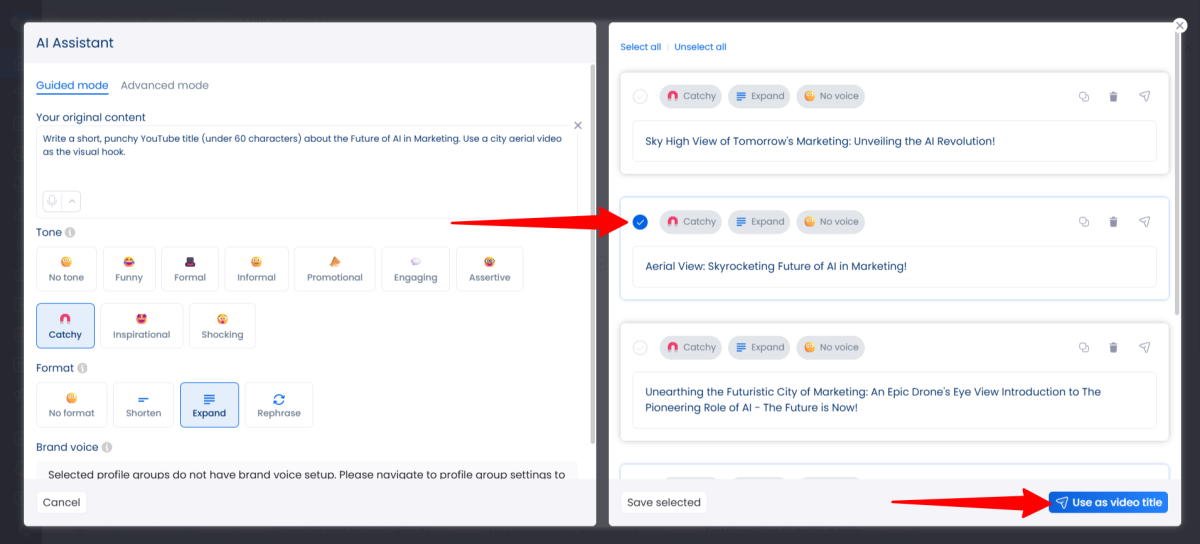Switch to Guided mode tab
The width and height of the screenshot is (1200, 544).
click(72, 85)
